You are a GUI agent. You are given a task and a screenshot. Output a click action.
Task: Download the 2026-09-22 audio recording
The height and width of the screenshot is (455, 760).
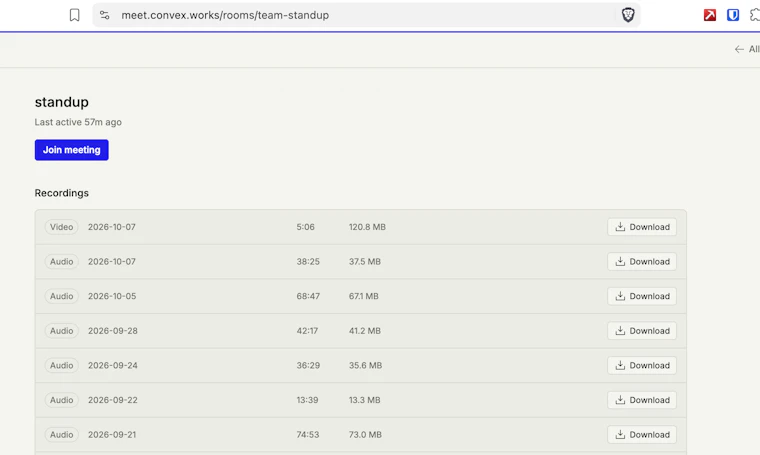tap(642, 400)
